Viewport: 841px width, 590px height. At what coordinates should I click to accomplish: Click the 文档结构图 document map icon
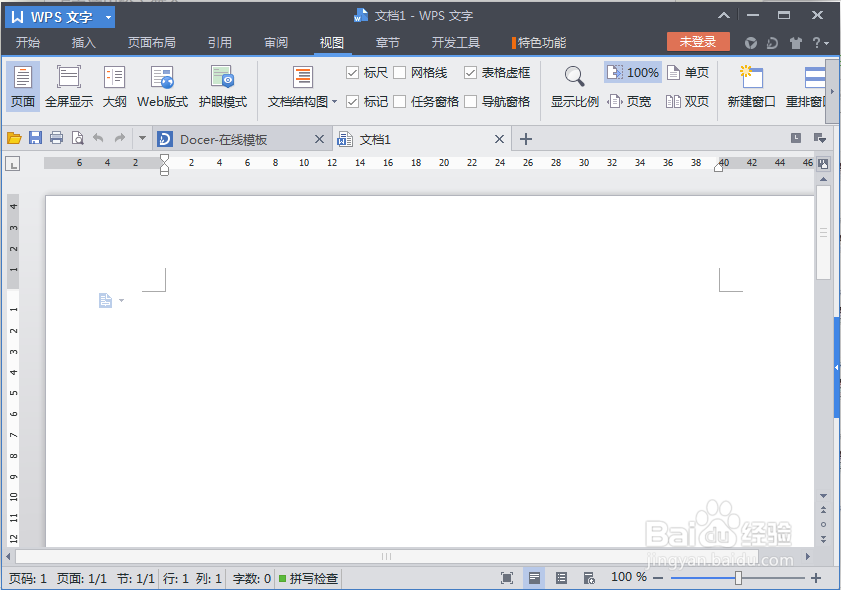click(303, 77)
